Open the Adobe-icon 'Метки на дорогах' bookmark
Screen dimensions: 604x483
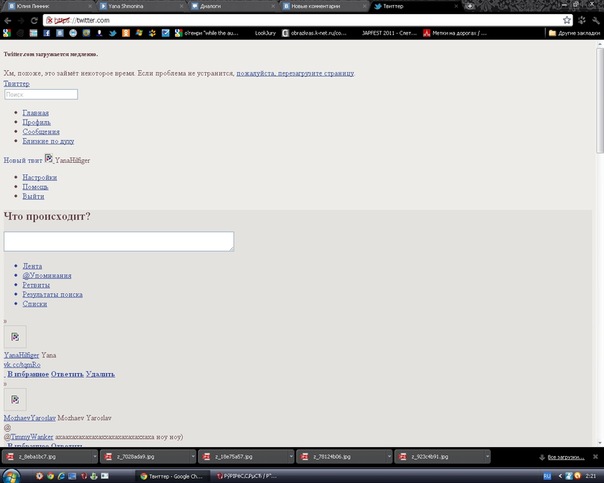coord(455,33)
